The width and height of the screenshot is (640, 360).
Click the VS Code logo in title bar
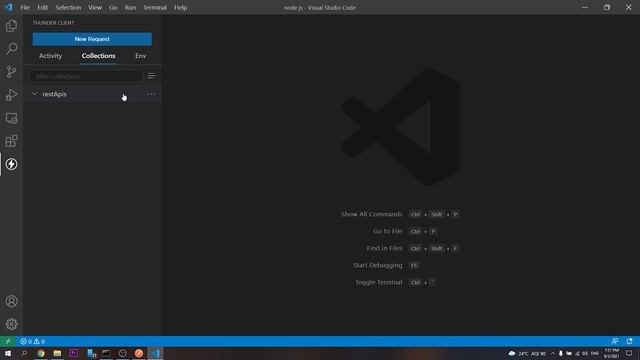point(9,7)
